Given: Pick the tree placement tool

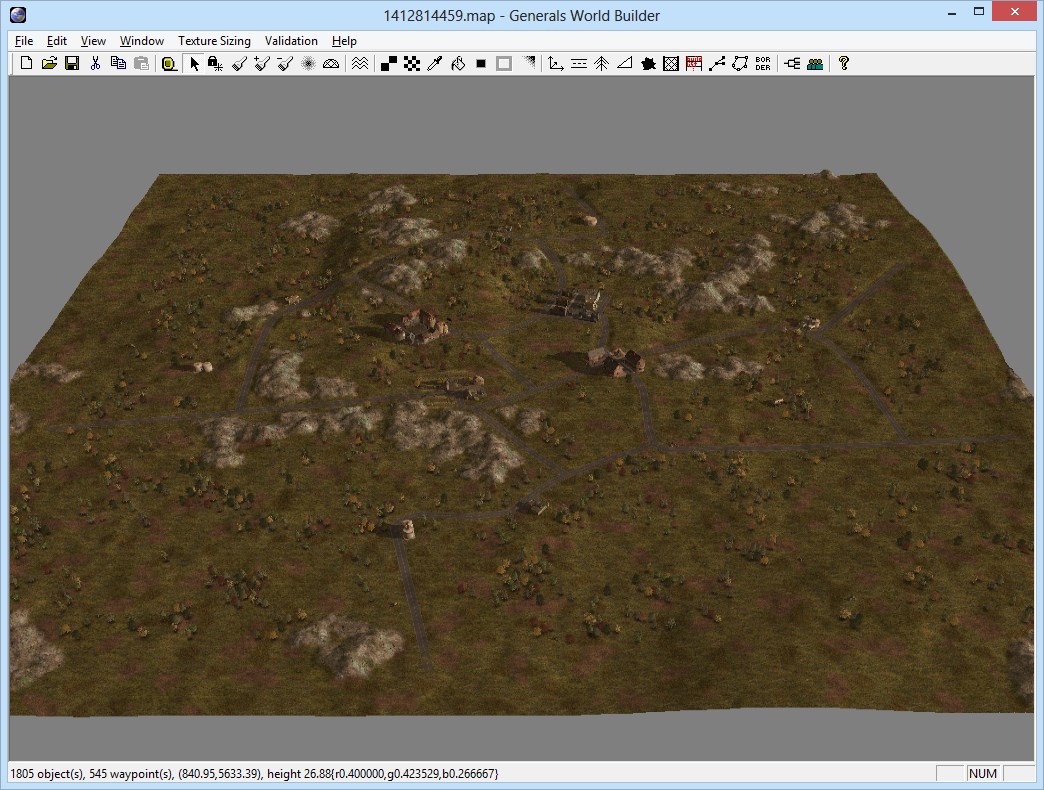Looking at the screenshot, I should 601,63.
